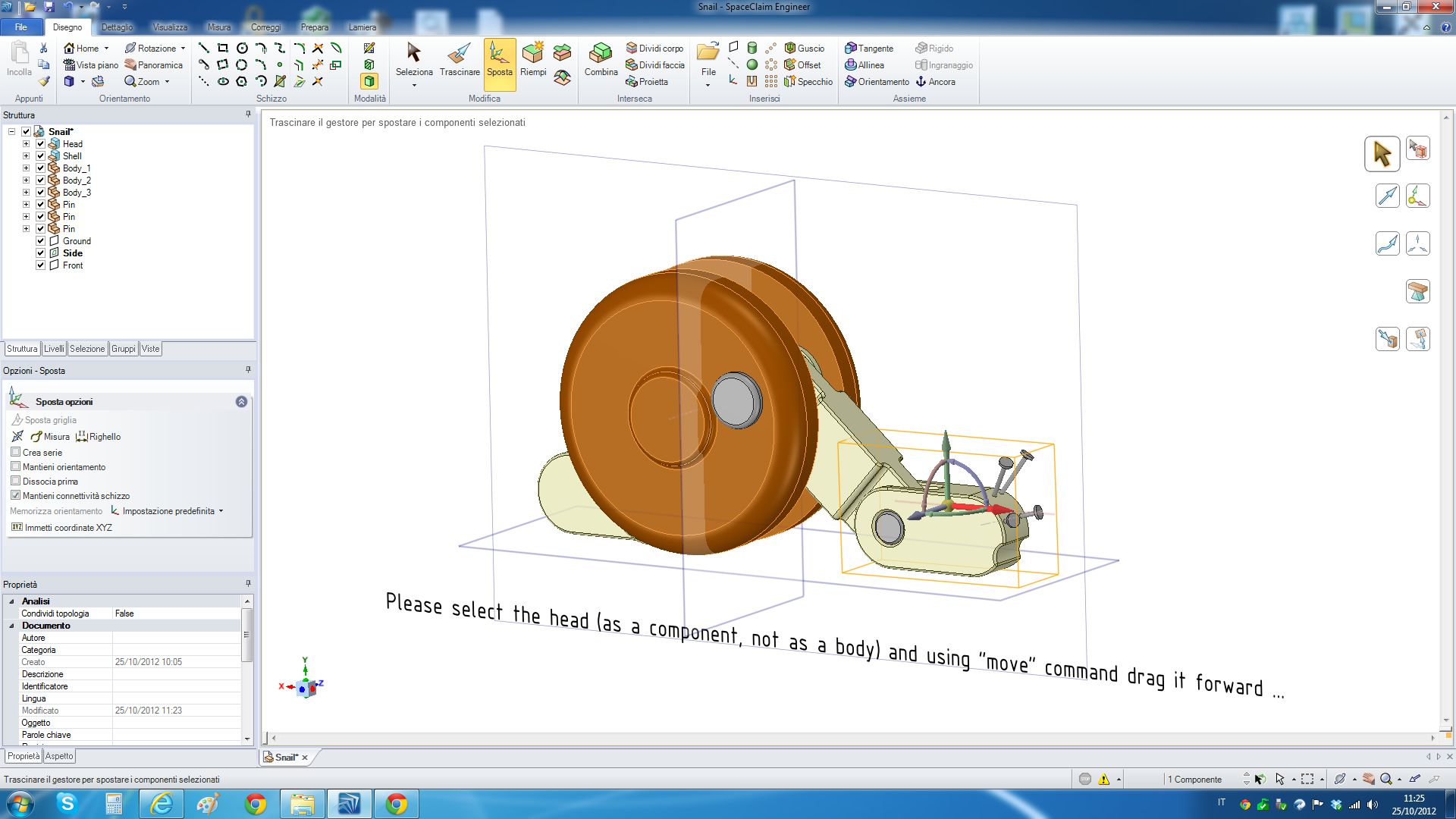Screen dimensions: 1456x819
Task: Toggle visibility checkbox for Ground plane
Action: tap(41, 240)
